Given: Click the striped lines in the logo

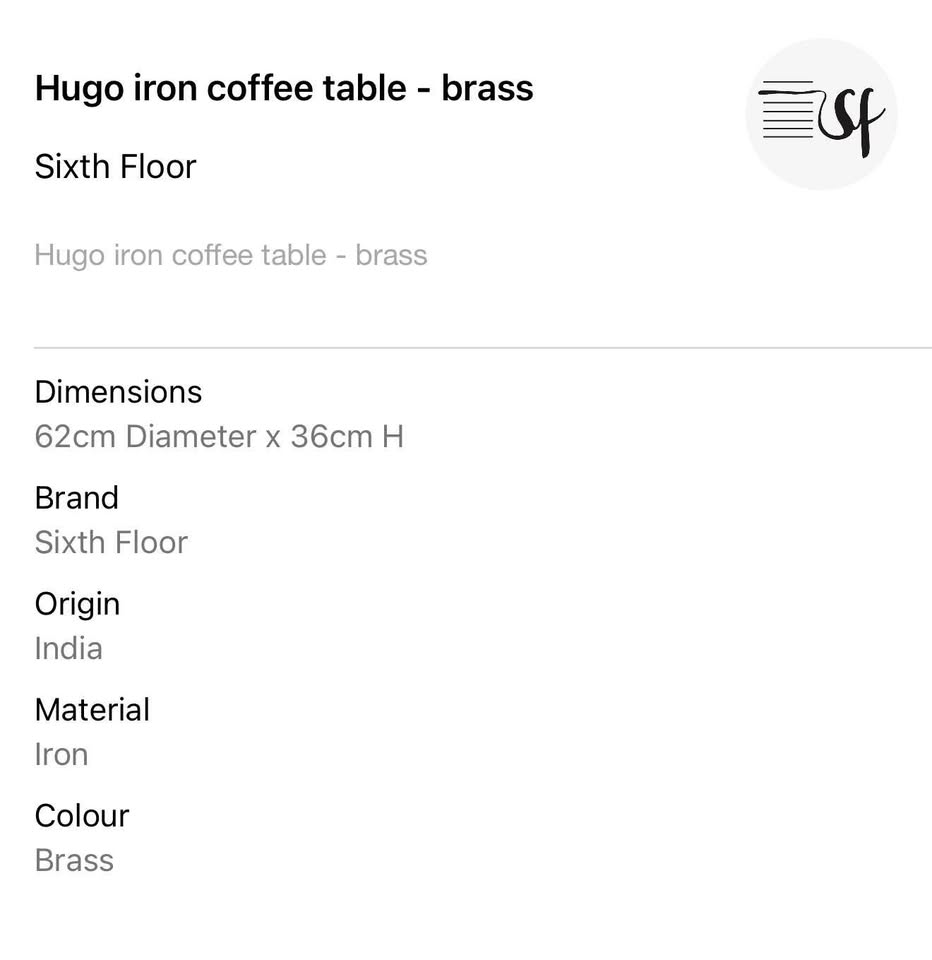Looking at the screenshot, I should click(786, 110).
